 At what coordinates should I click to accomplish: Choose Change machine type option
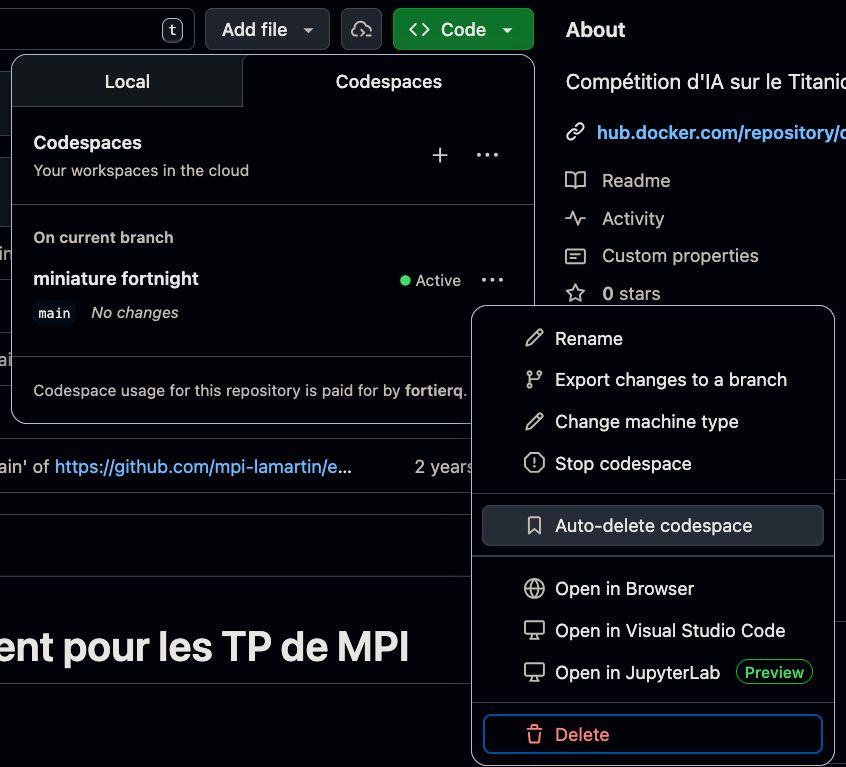pos(646,422)
